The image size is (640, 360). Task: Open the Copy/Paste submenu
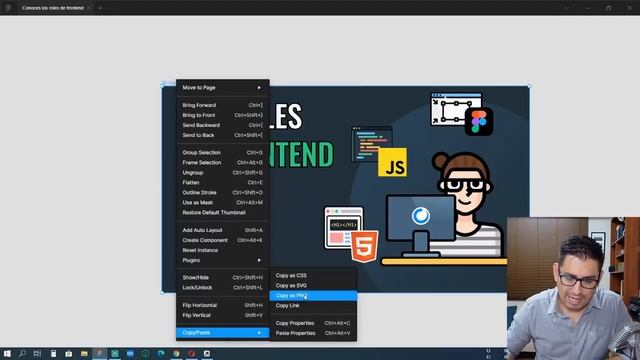222,333
